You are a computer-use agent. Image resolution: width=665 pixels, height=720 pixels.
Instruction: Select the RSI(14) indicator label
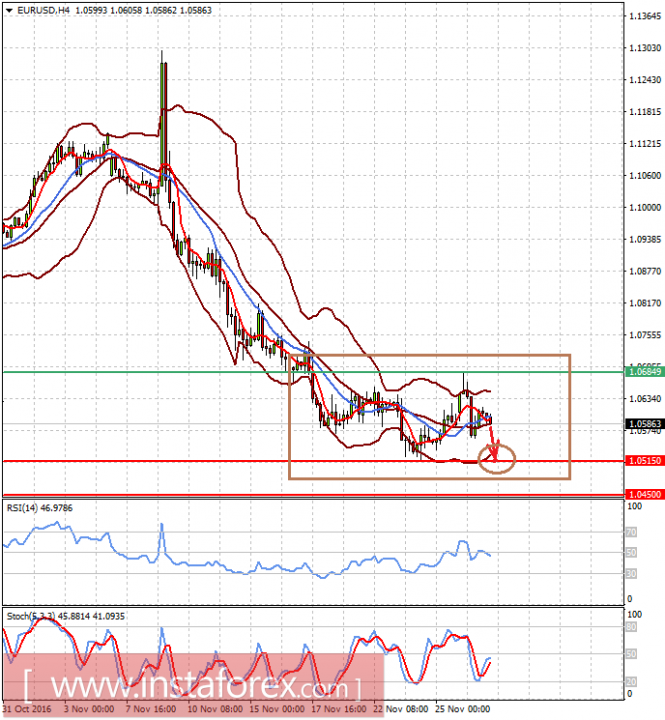[x=39, y=508]
